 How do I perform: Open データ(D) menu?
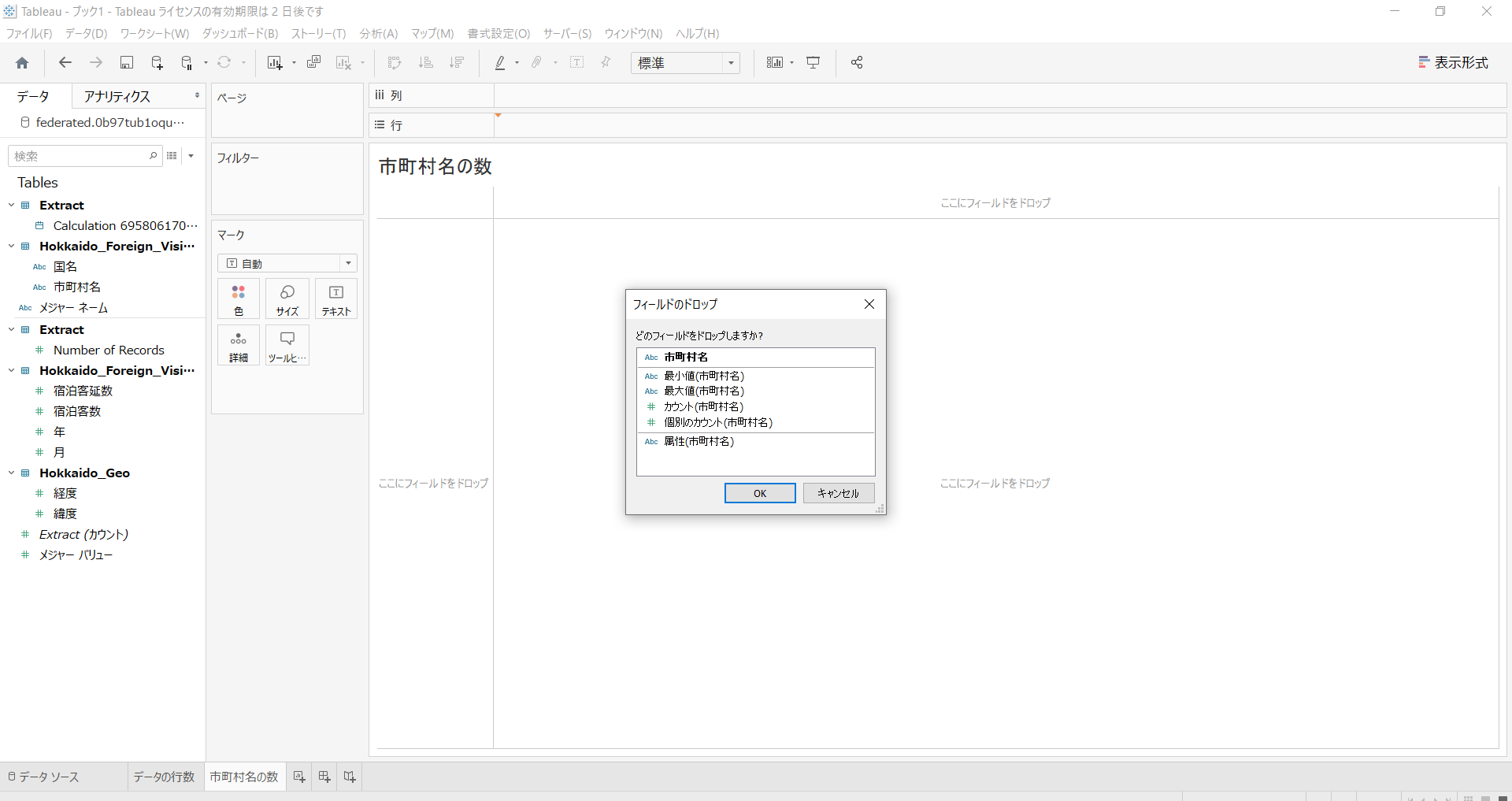coord(86,34)
